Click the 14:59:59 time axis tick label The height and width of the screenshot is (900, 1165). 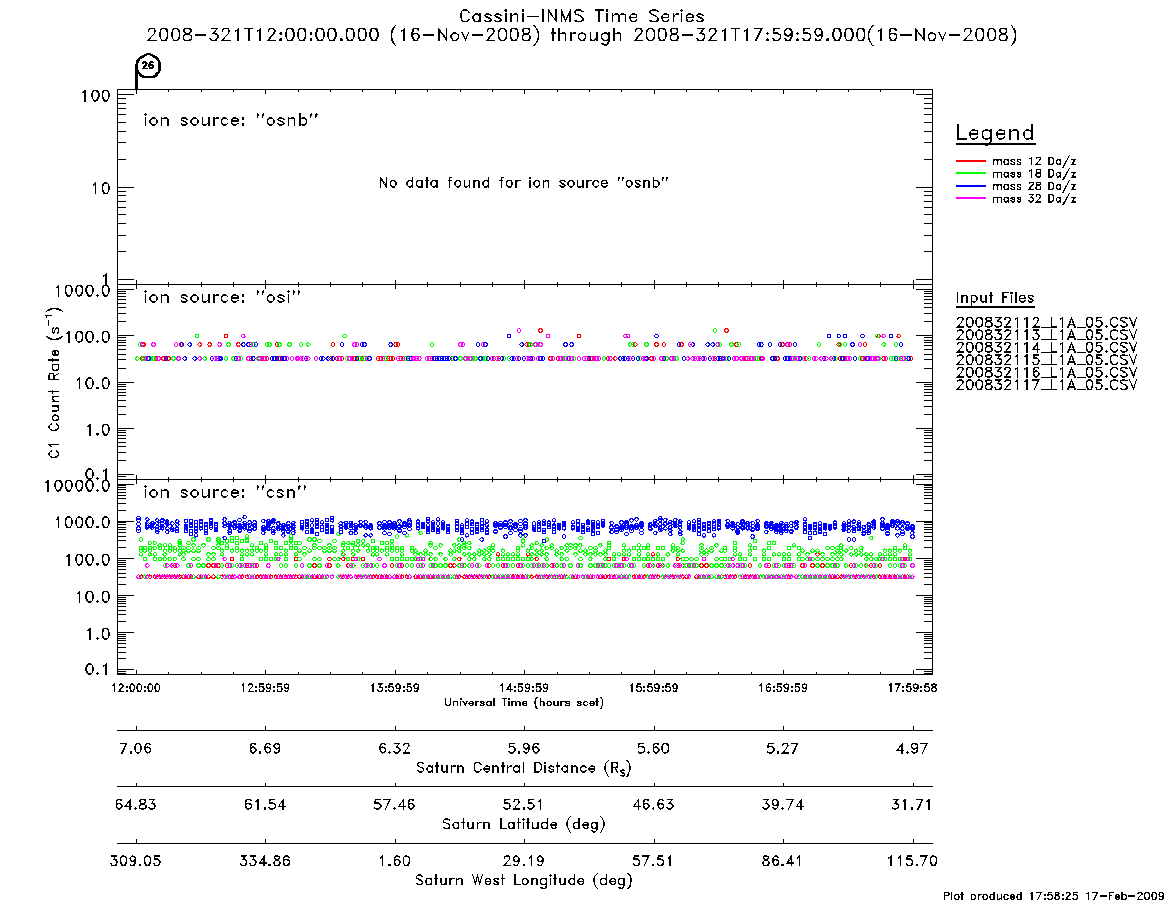point(524,688)
